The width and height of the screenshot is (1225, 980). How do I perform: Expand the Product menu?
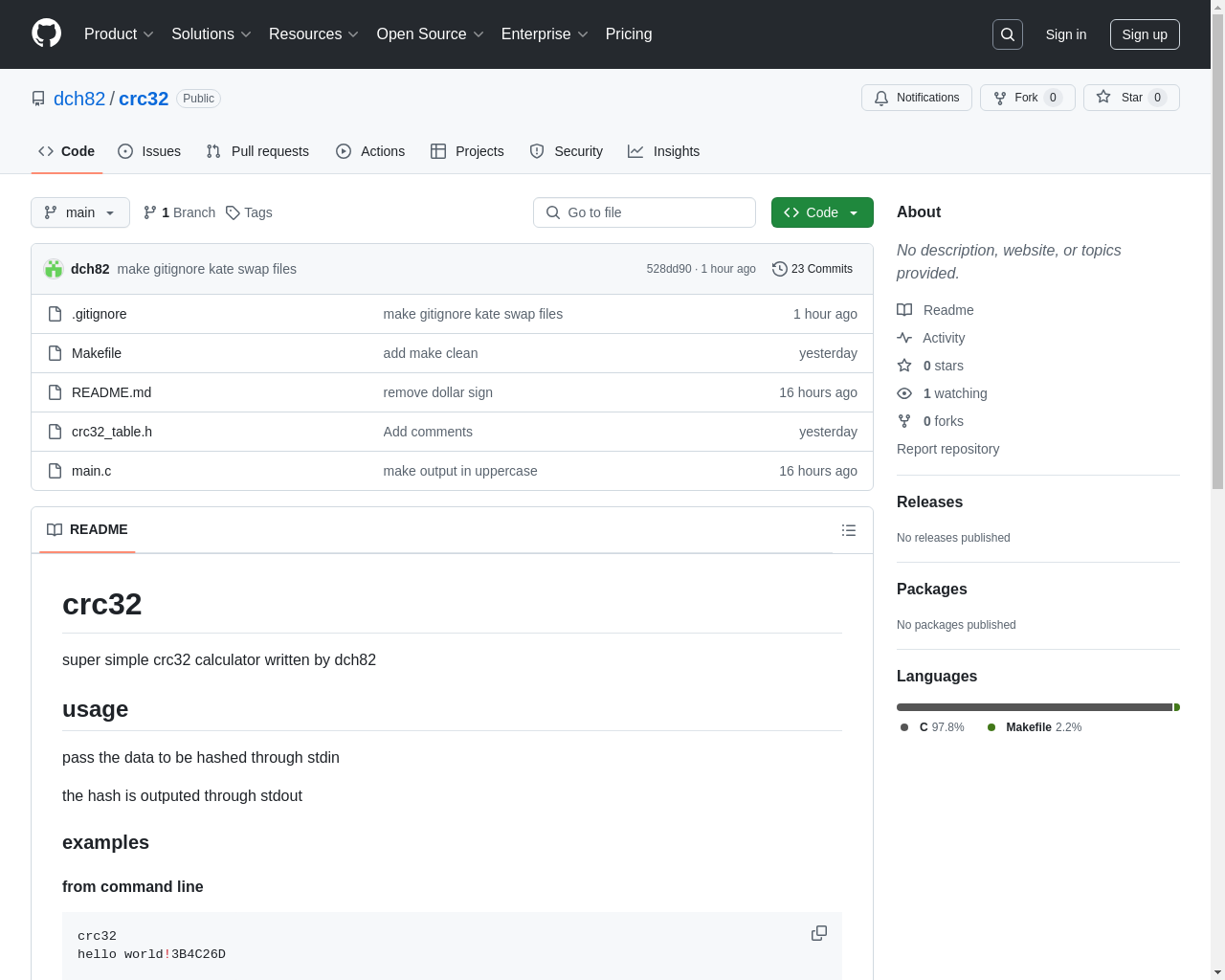(x=119, y=34)
